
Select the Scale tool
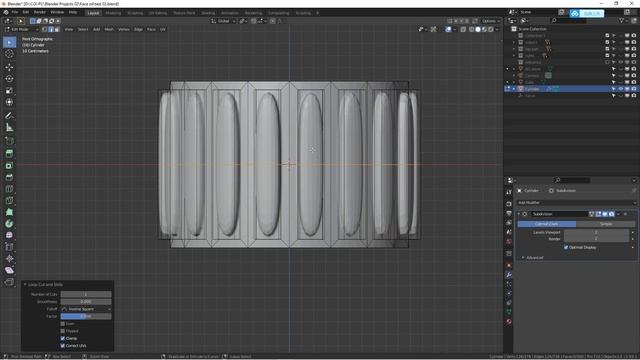pyautogui.click(x=9, y=91)
